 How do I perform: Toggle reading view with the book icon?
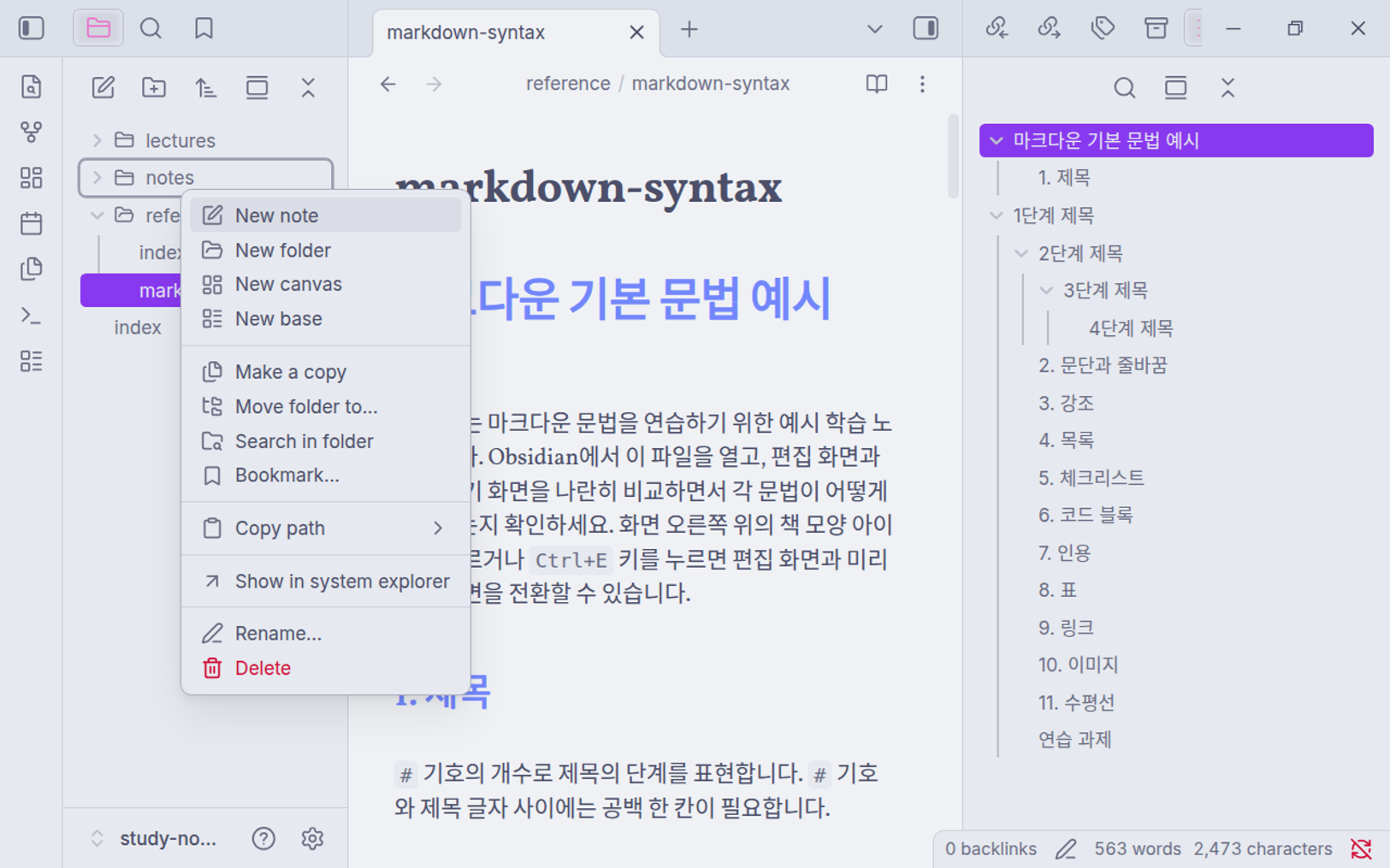coord(877,84)
